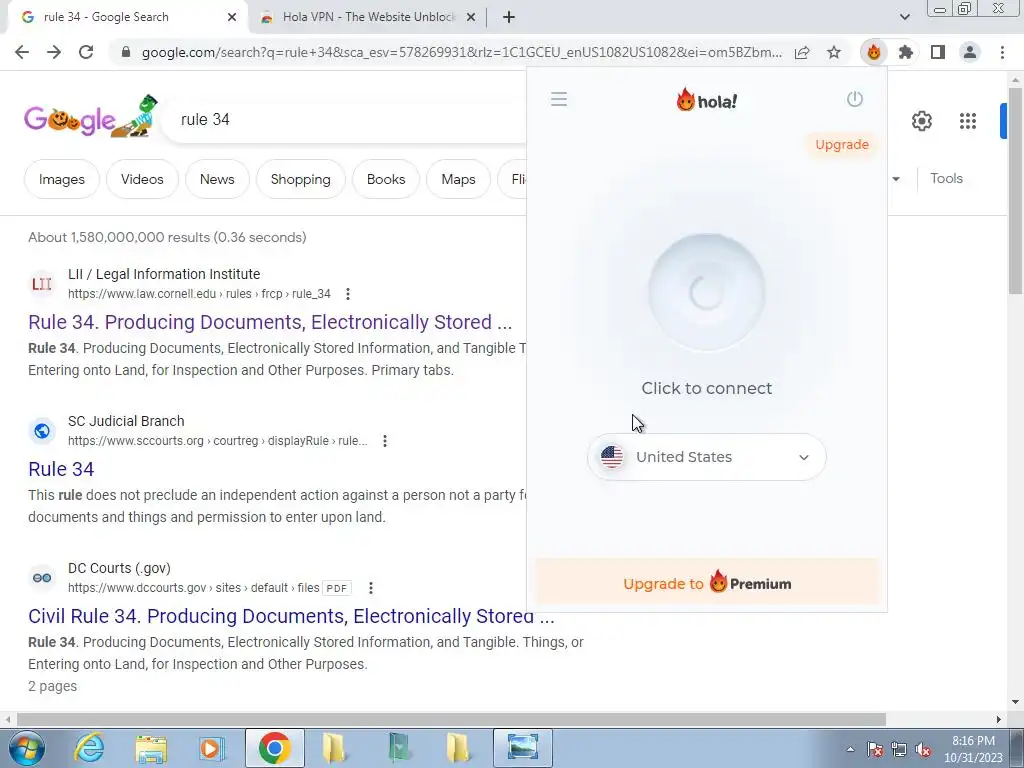This screenshot has height=768, width=1024.
Task: Open Google settings gear
Action: 921,121
